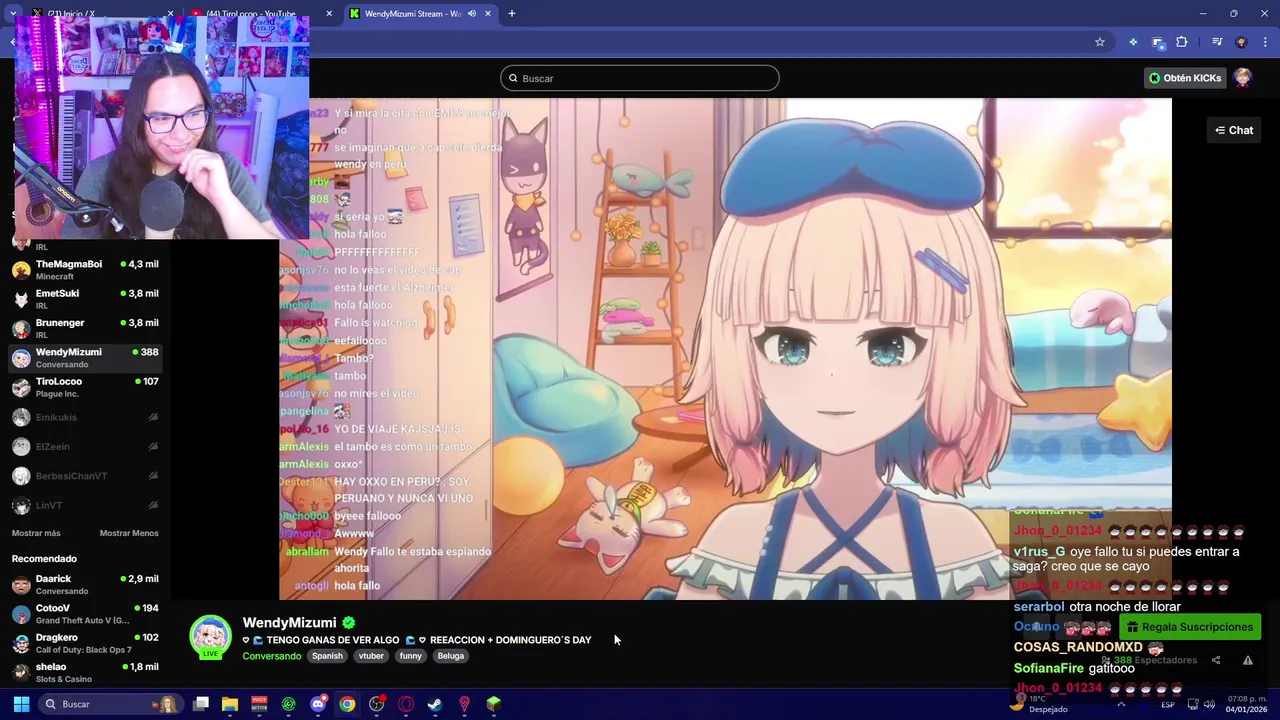Click WendyMizumi verified badge icon
This screenshot has width=1280, height=720.
pyautogui.click(x=349, y=622)
